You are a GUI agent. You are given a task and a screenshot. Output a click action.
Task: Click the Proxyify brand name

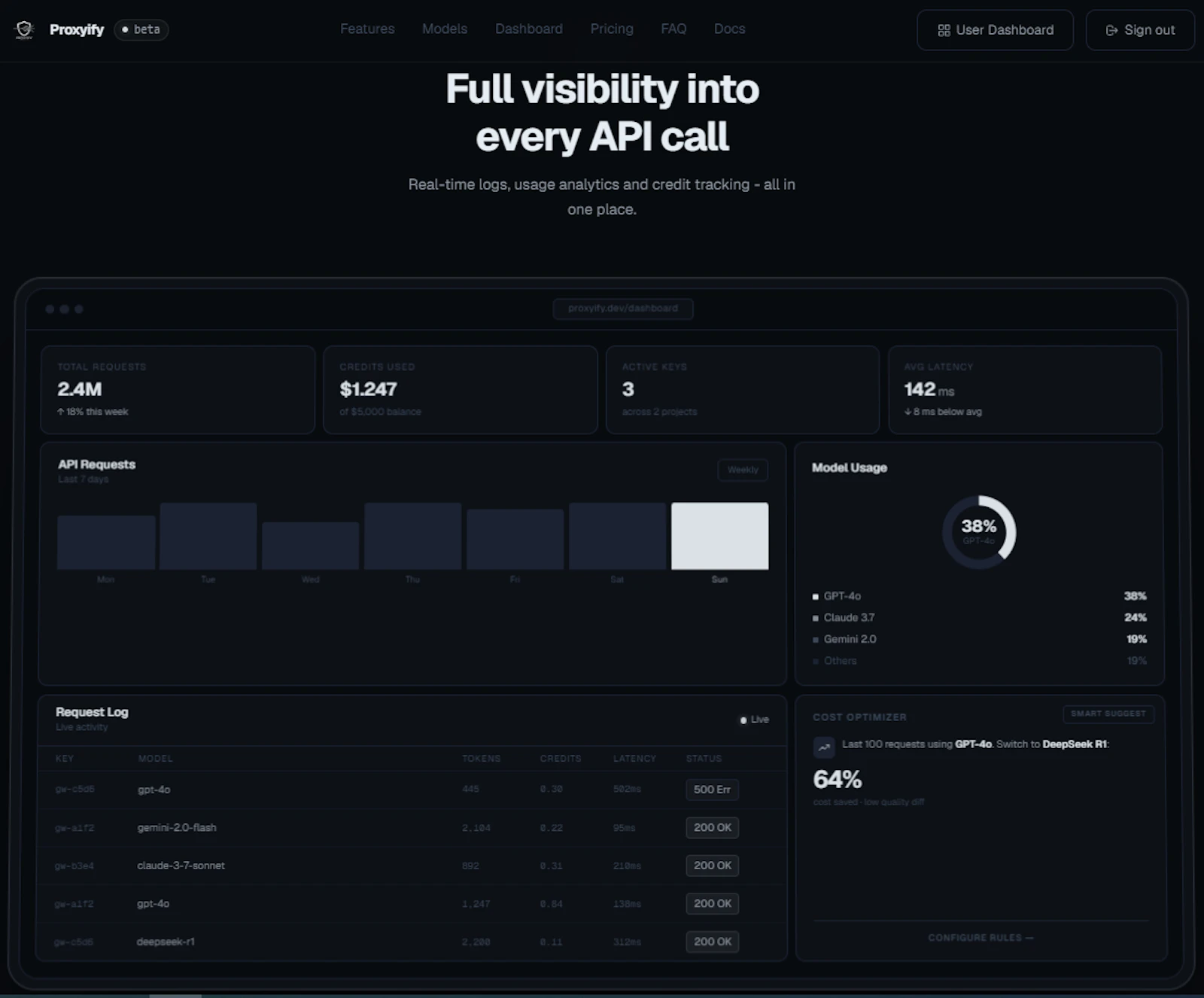pyautogui.click(x=77, y=29)
